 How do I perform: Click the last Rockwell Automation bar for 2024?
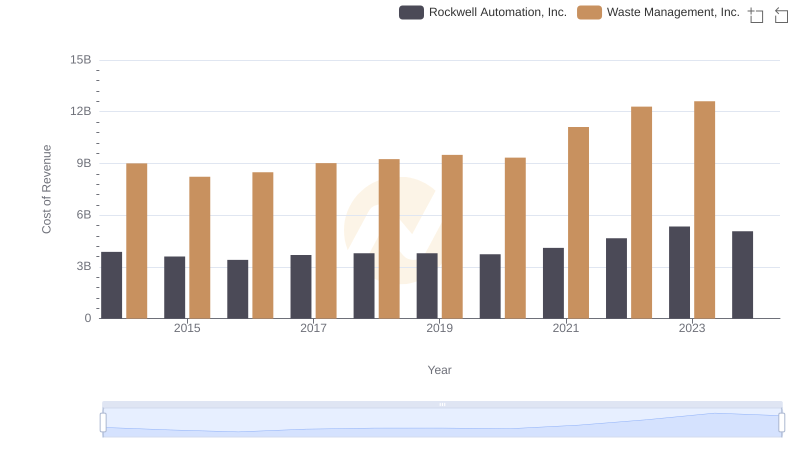[742, 274]
